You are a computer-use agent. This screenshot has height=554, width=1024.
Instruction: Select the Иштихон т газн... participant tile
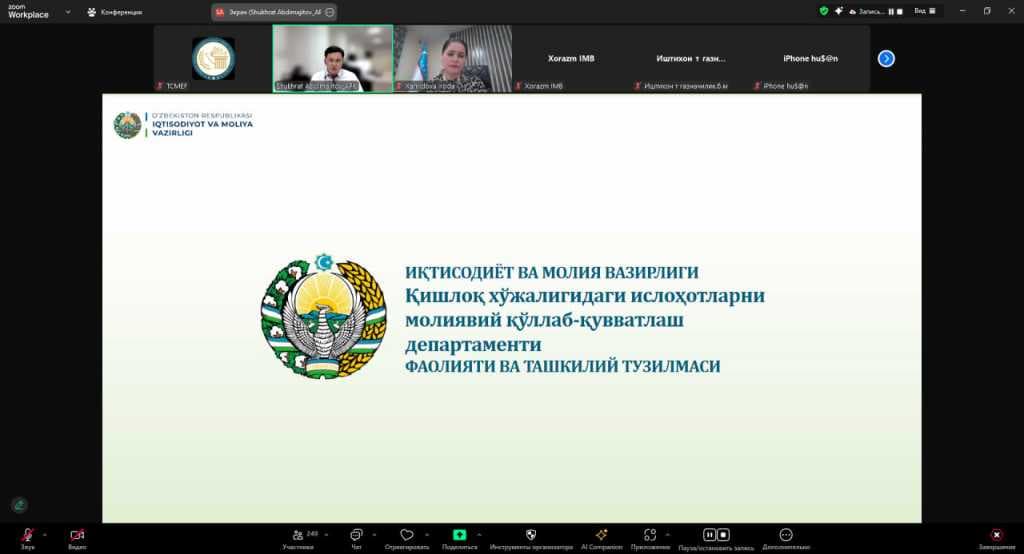pos(691,59)
